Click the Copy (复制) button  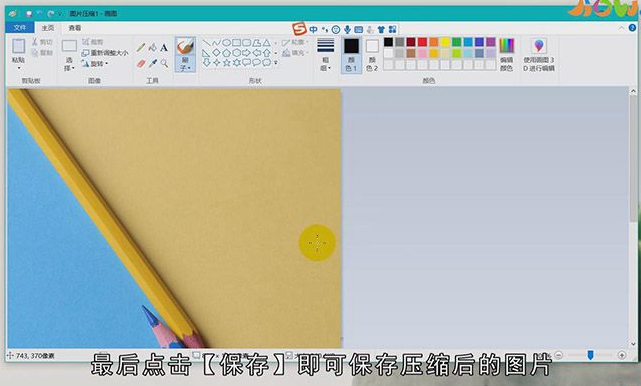tap(42, 52)
